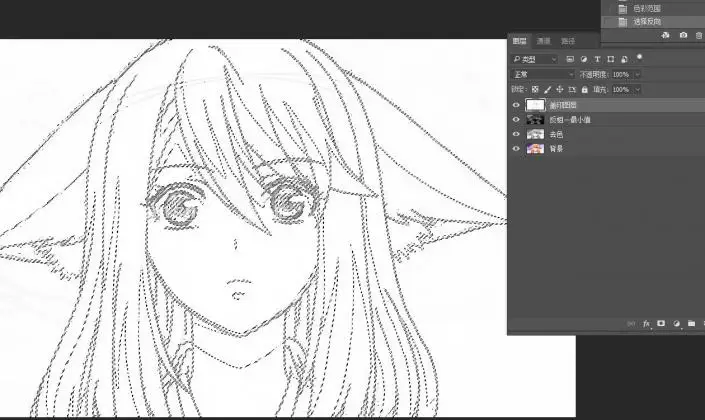Viewport: 705px width, 420px height.
Task: Filter layers by type (T) layers
Action: pos(597,59)
